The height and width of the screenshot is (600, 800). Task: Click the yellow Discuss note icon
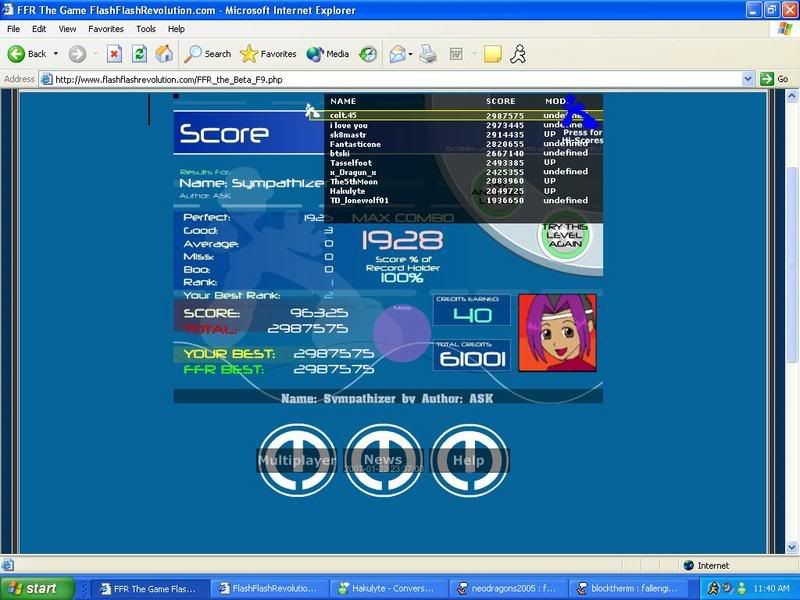click(x=492, y=54)
